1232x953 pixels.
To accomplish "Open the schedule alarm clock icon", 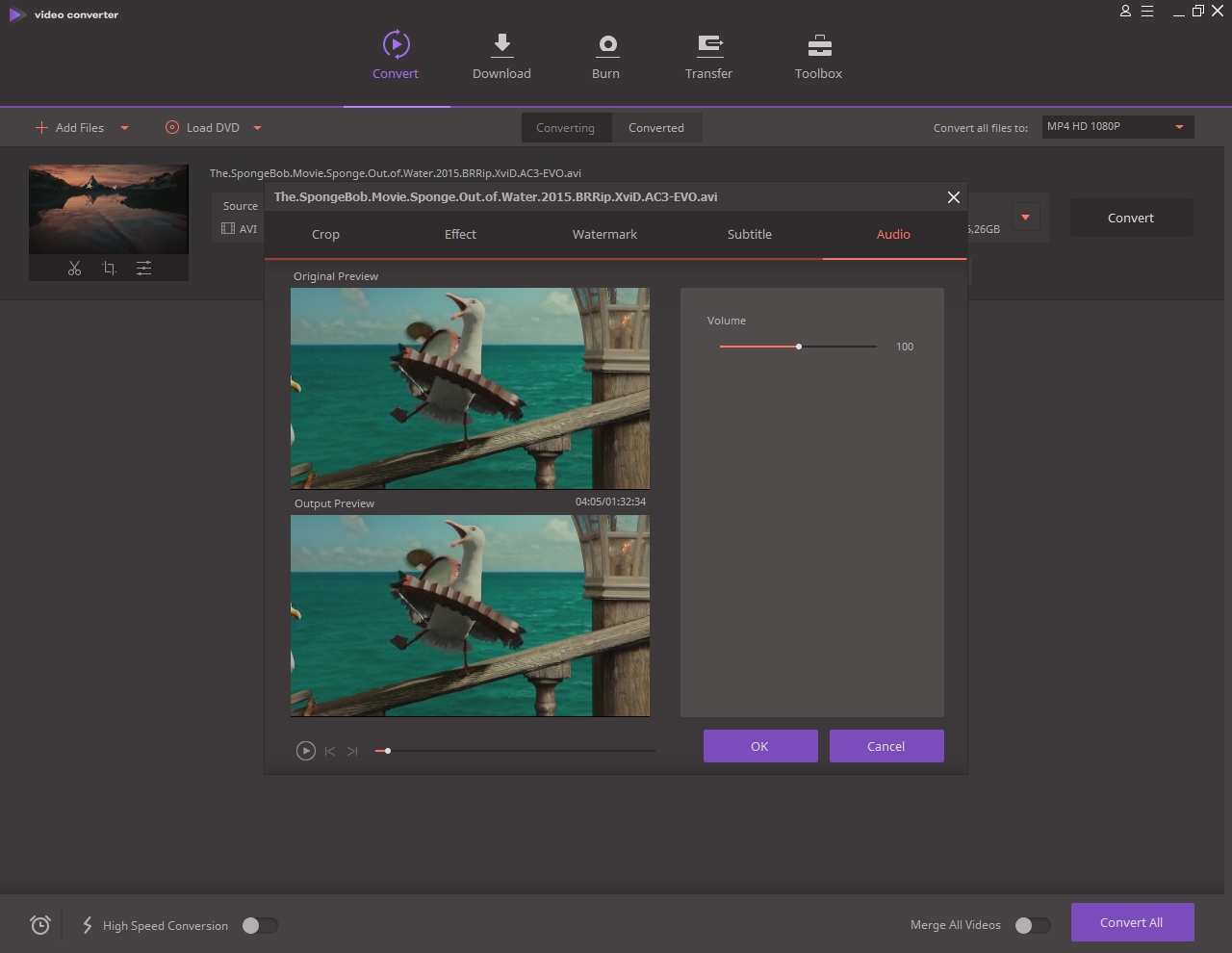I will pos(39,925).
